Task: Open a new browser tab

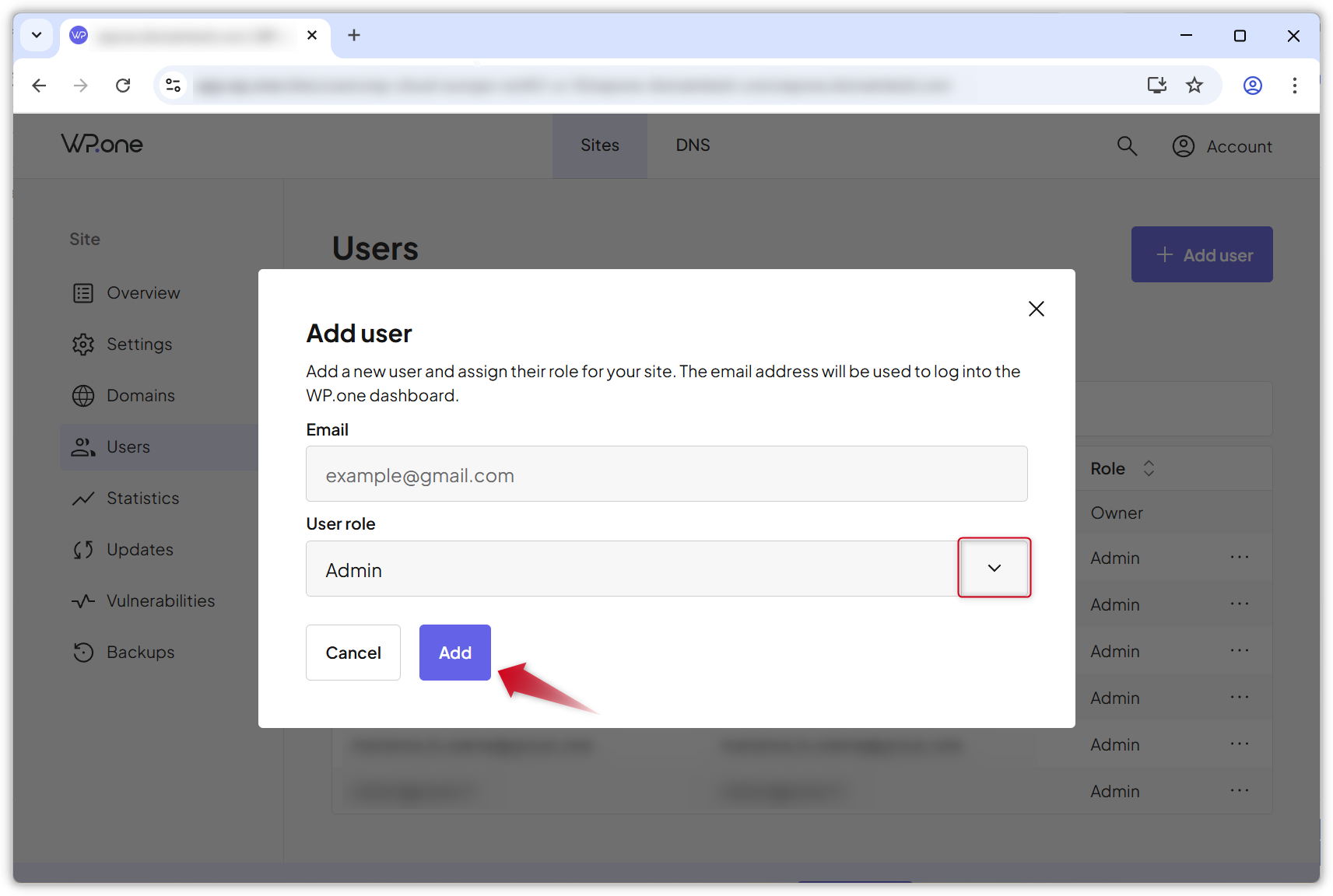Action: [x=354, y=35]
